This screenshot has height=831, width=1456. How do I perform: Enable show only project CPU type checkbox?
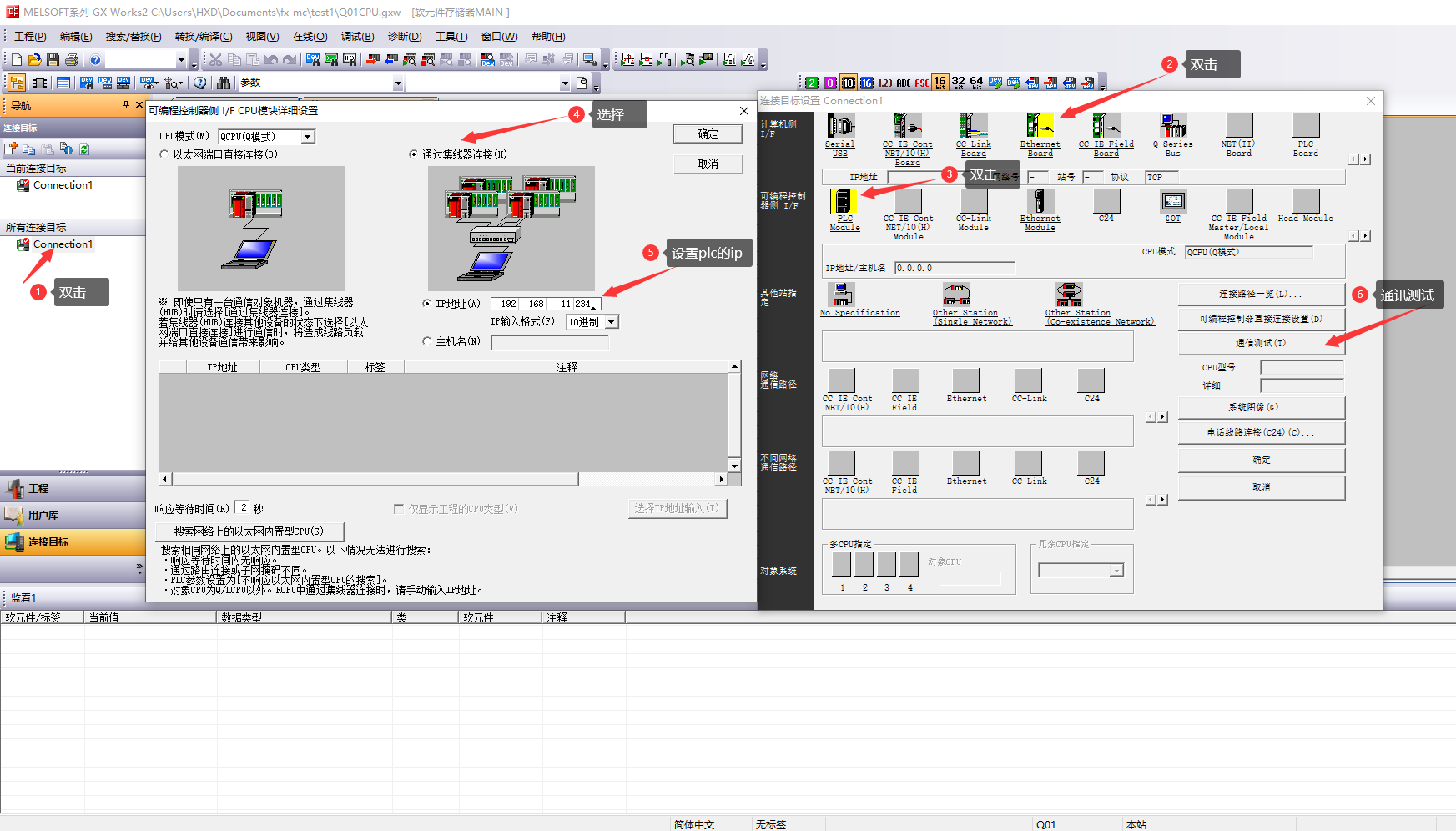399,509
